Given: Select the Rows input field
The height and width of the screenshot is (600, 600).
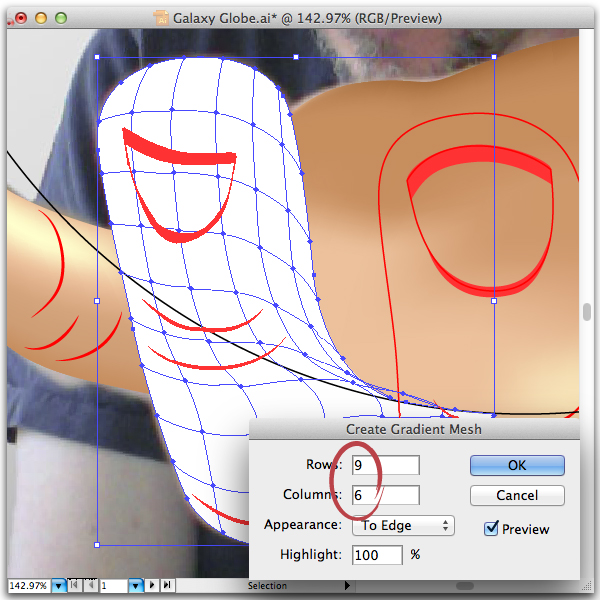Looking at the screenshot, I should (x=386, y=465).
